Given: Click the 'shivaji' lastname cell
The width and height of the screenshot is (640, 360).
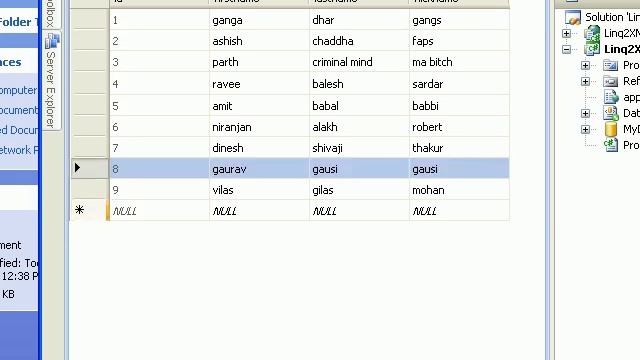Looking at the screenshot, I should tap(359, 148).
